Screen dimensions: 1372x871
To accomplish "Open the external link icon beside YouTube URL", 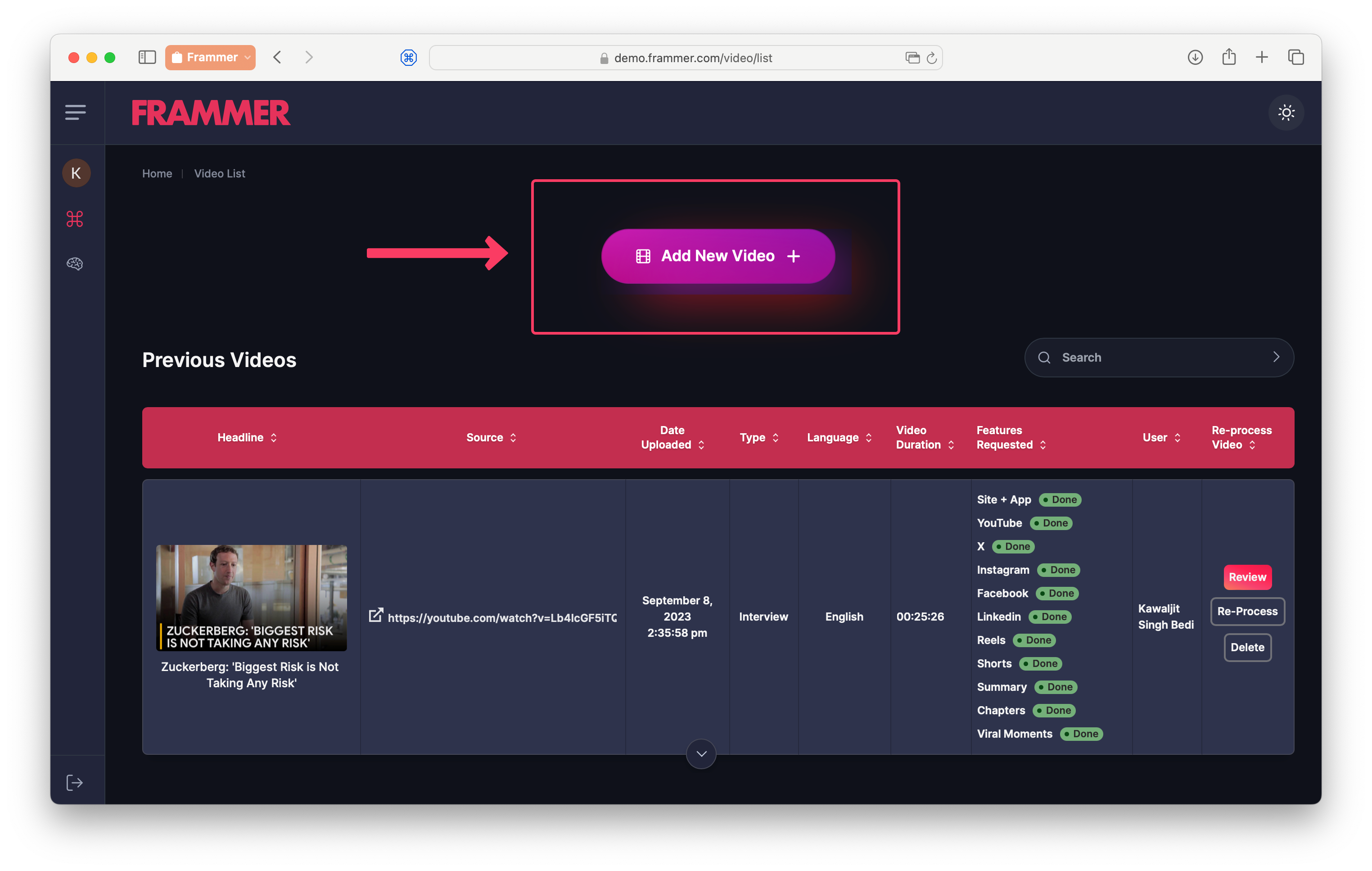I will tap(375, 616).
